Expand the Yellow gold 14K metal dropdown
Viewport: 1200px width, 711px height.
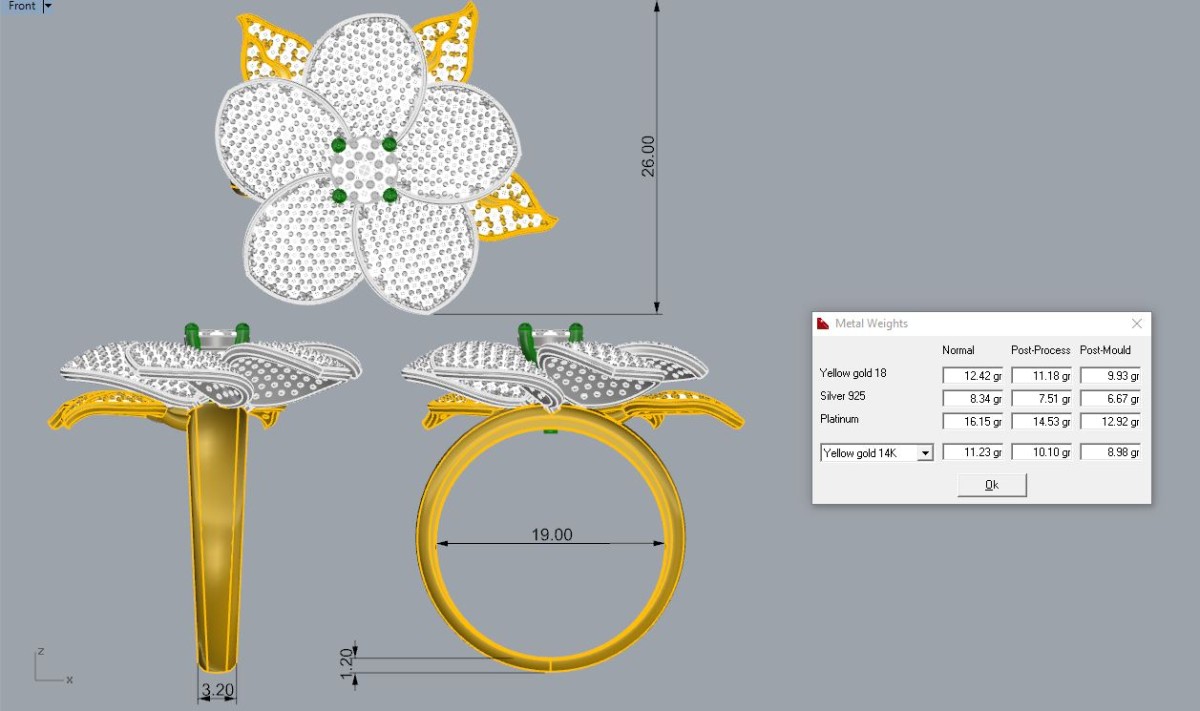tap(924, 453)
